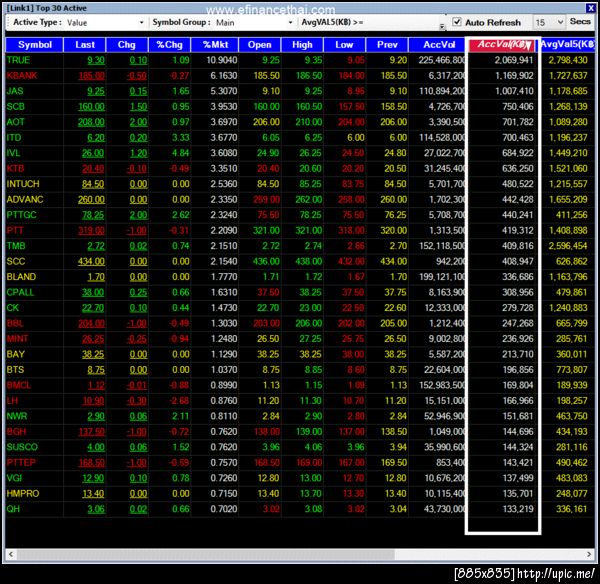Select the QH symbol
Viewport: 600px width, 584px height.
click(x=13, y=509)
